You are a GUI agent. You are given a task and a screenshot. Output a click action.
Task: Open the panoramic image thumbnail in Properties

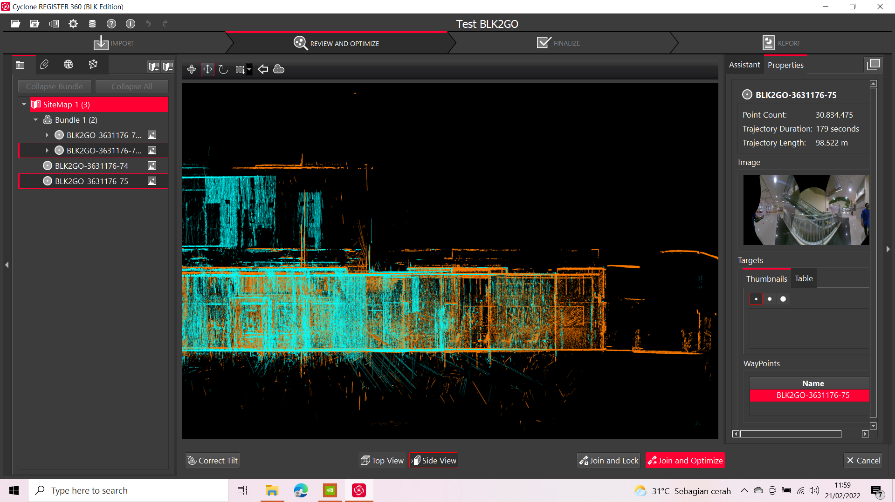point(806,210)
